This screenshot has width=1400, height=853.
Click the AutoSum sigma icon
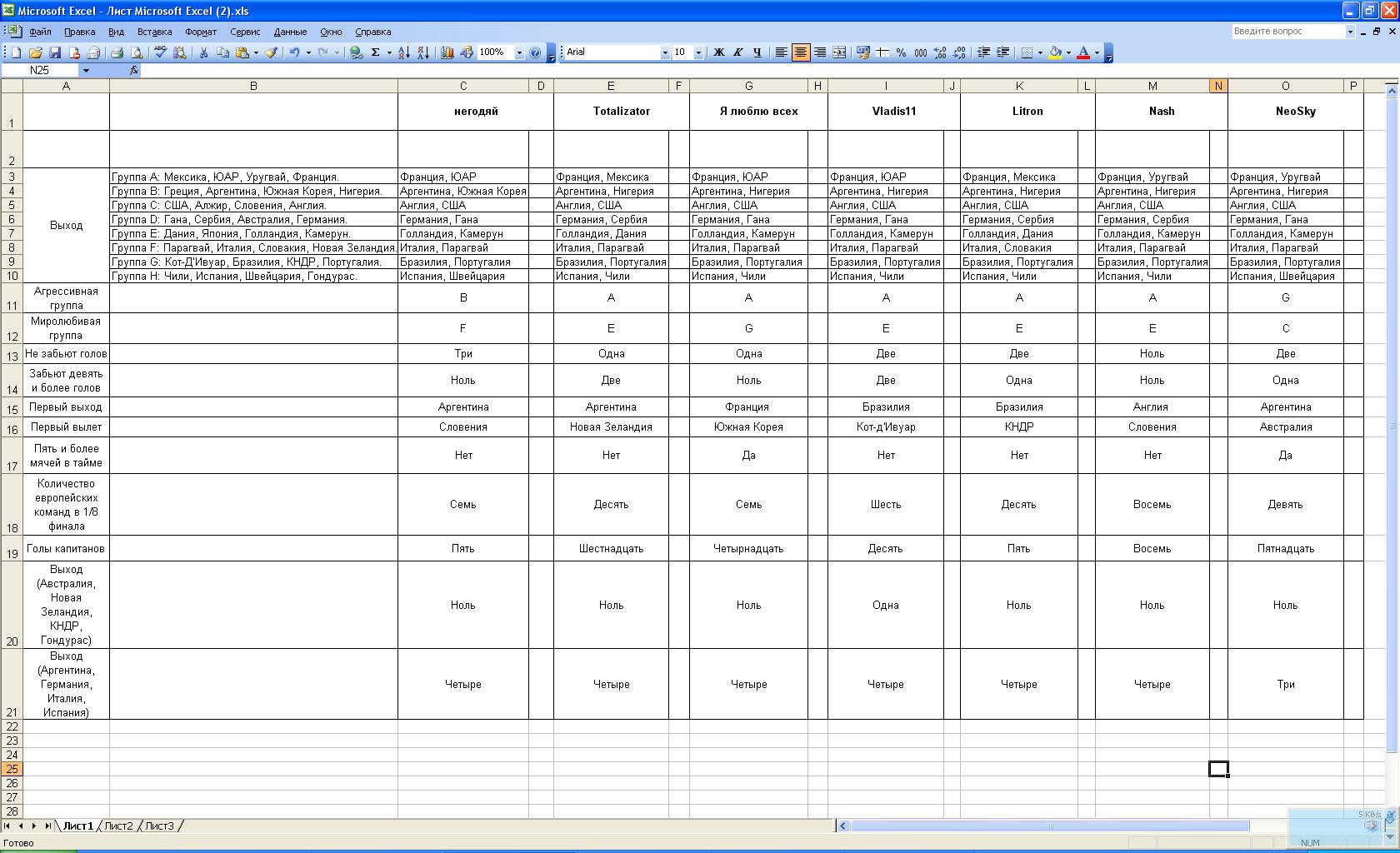pos(376,52)
